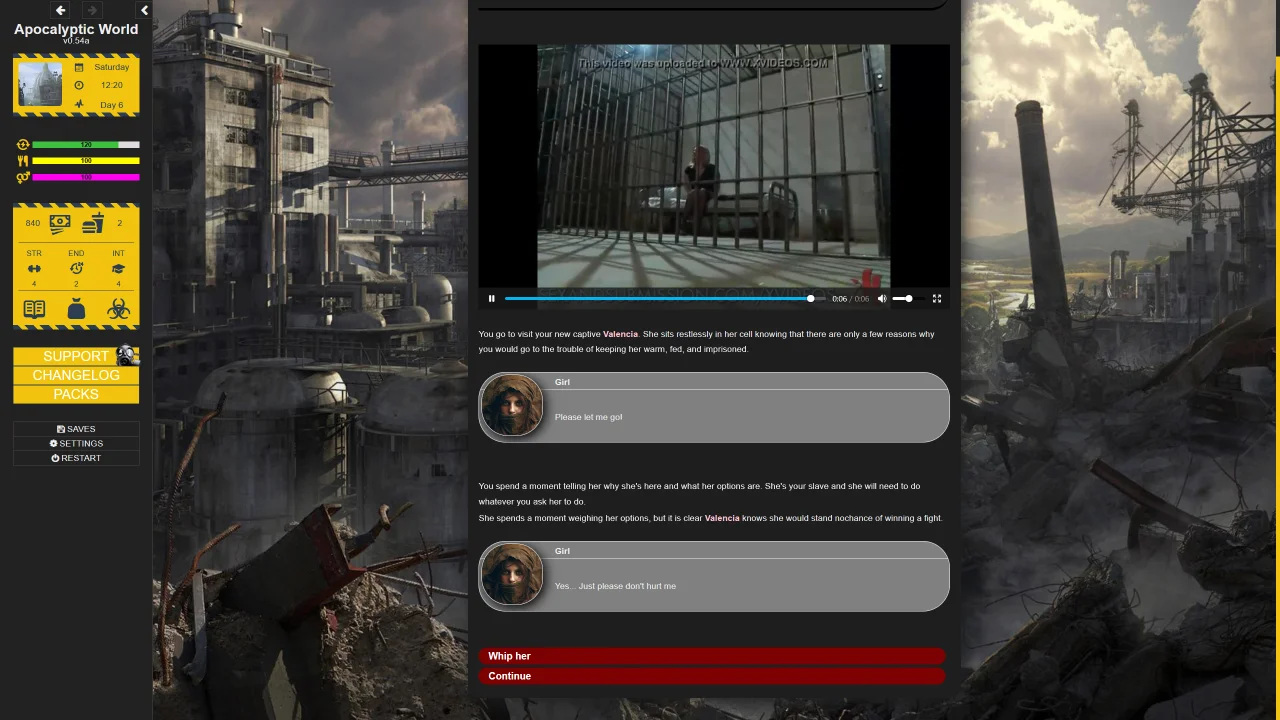Click the location thumbnail in the sidebar
1280x720 pixels.
point(40,84)
